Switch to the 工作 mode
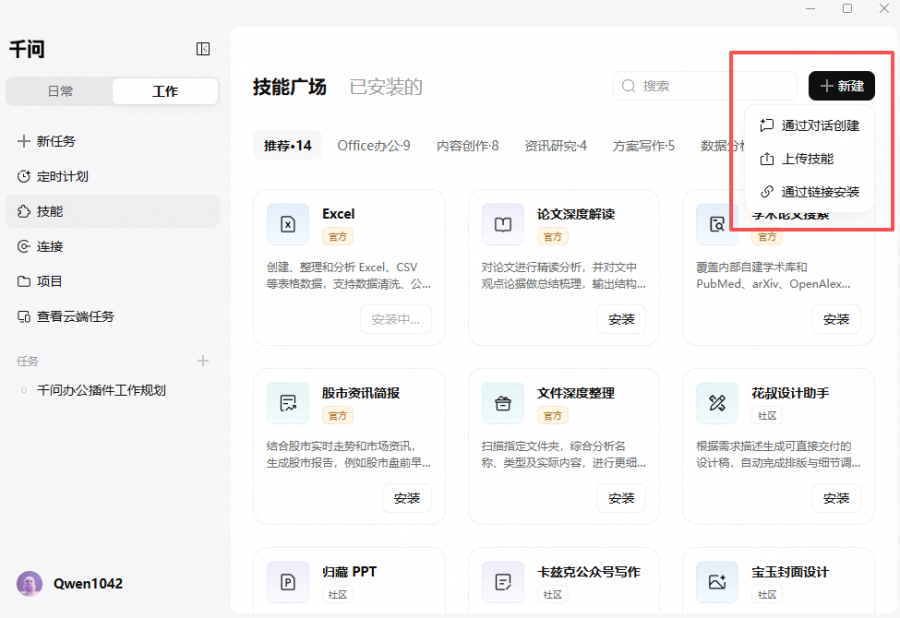 coord(165,91)
